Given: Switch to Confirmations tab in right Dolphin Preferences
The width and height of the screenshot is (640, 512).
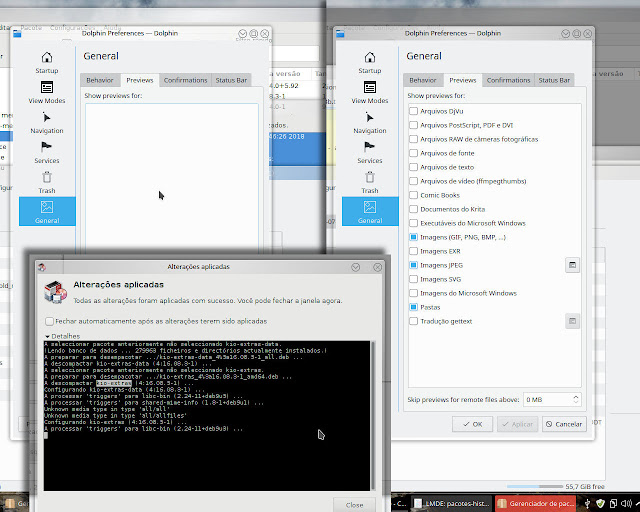Looking at the screenshot, I should [x=509, y=80].
